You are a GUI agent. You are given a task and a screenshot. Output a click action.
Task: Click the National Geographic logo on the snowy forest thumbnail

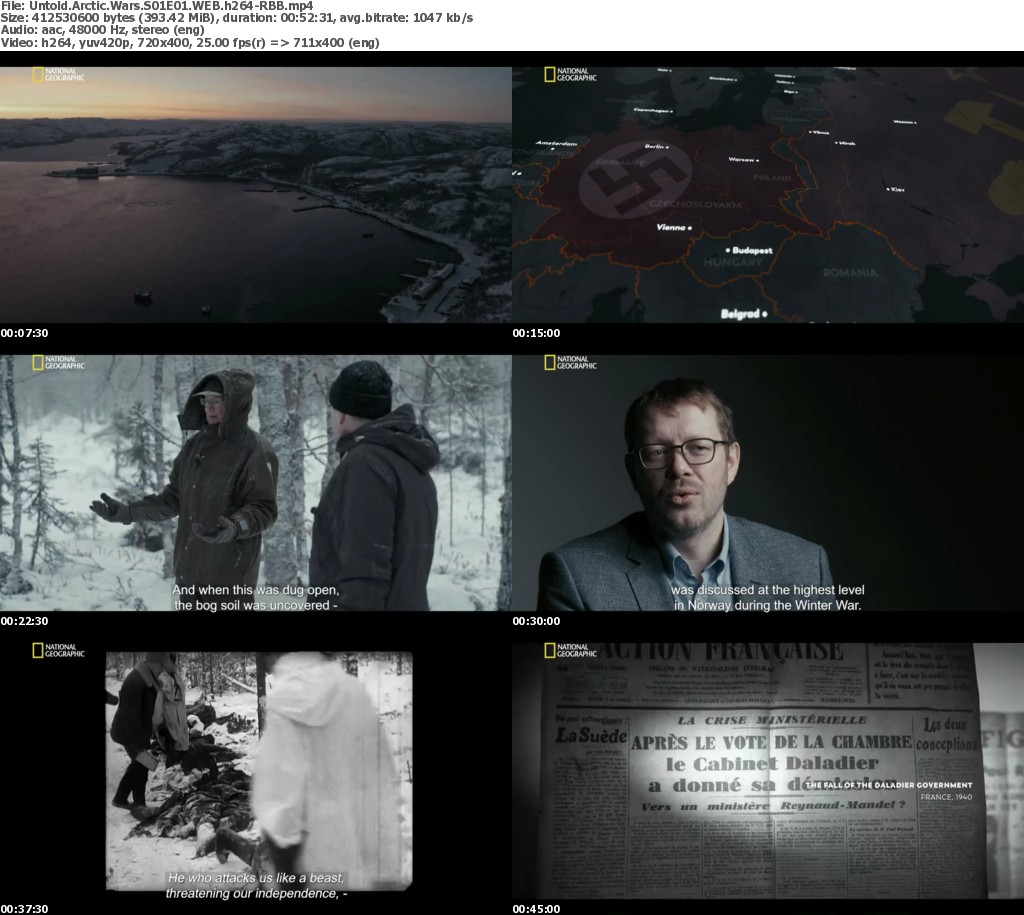[x=58, y=363]
